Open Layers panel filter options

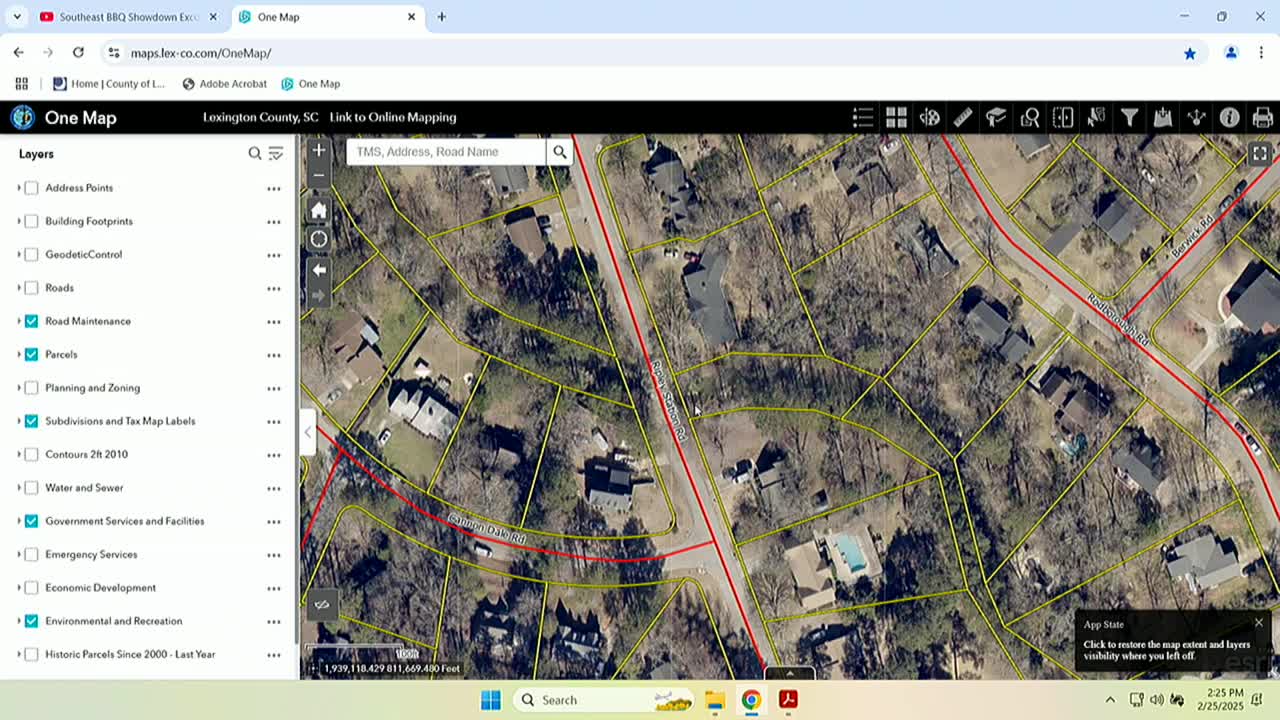[276, 154]
